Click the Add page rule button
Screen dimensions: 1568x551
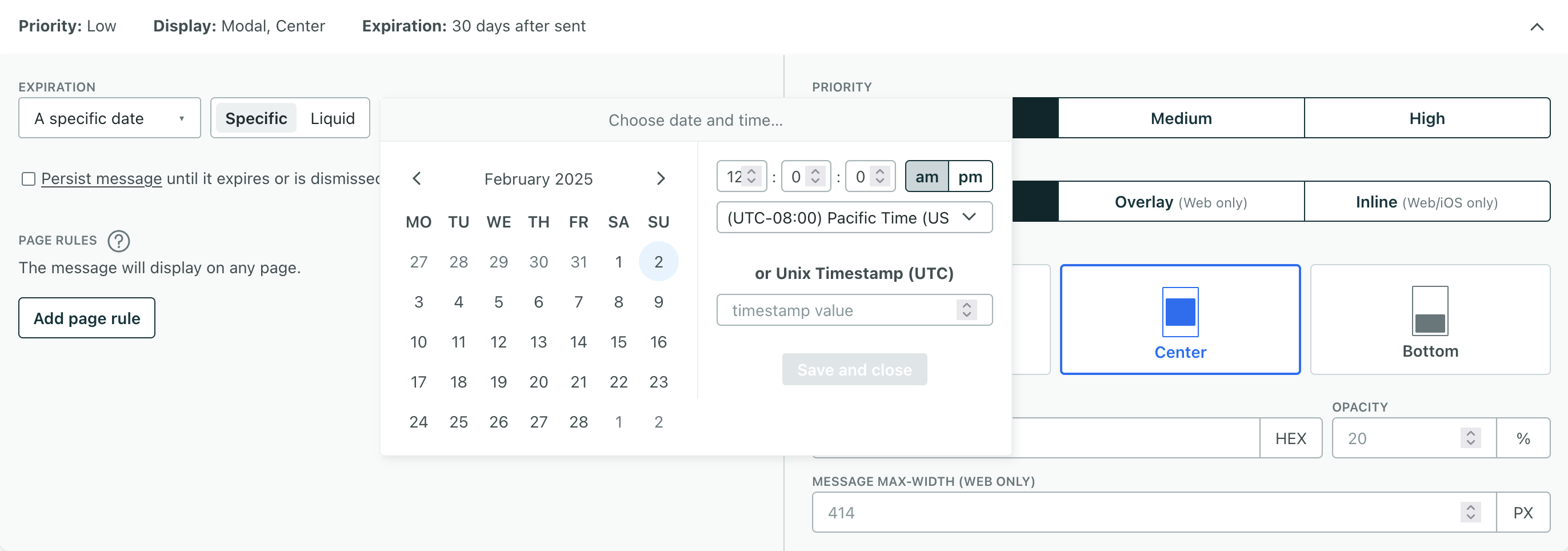(x=86, y=318)
